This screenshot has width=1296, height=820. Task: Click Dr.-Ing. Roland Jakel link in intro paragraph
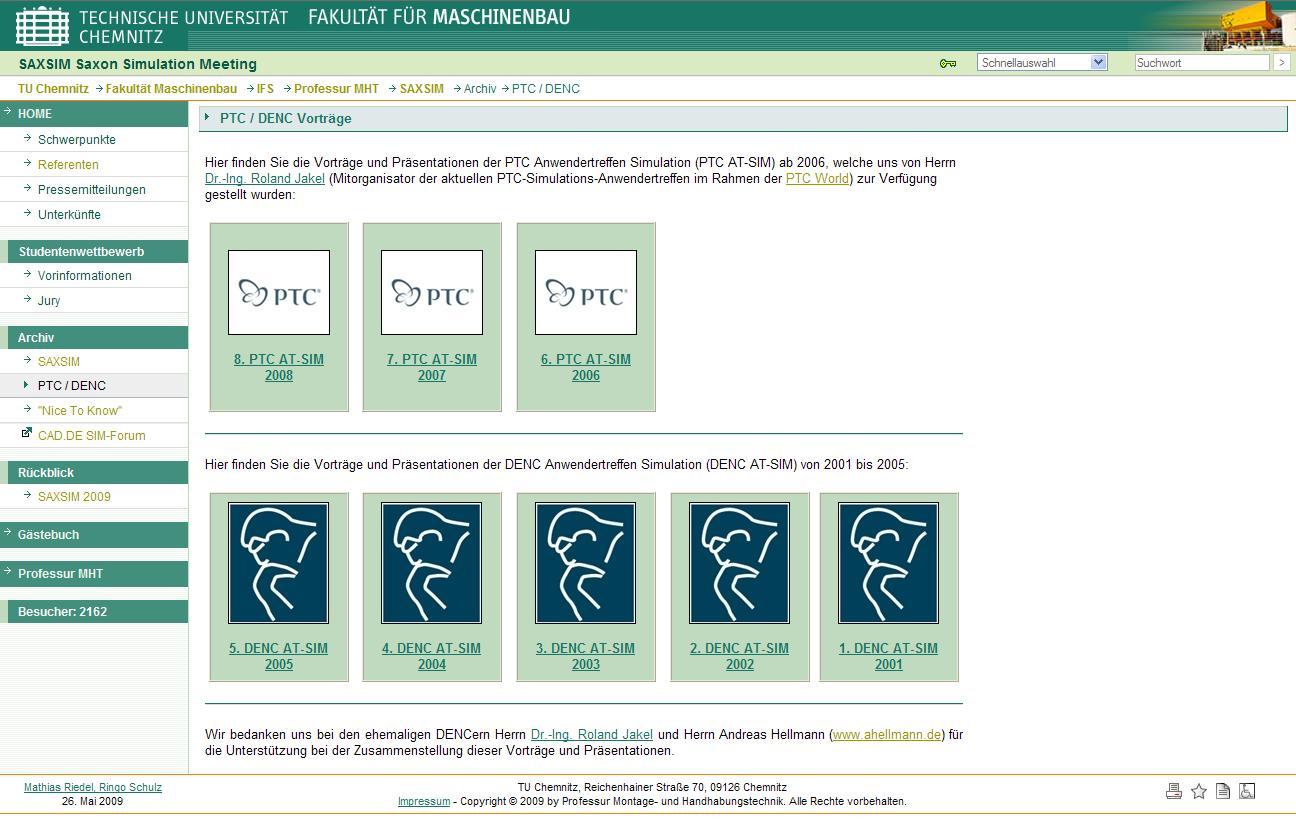[x=265, y=179]
